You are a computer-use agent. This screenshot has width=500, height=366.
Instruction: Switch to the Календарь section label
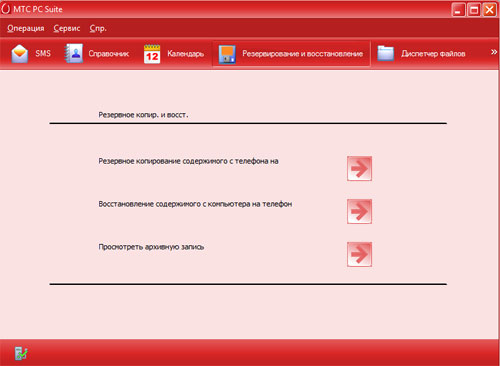coord(185,54)
